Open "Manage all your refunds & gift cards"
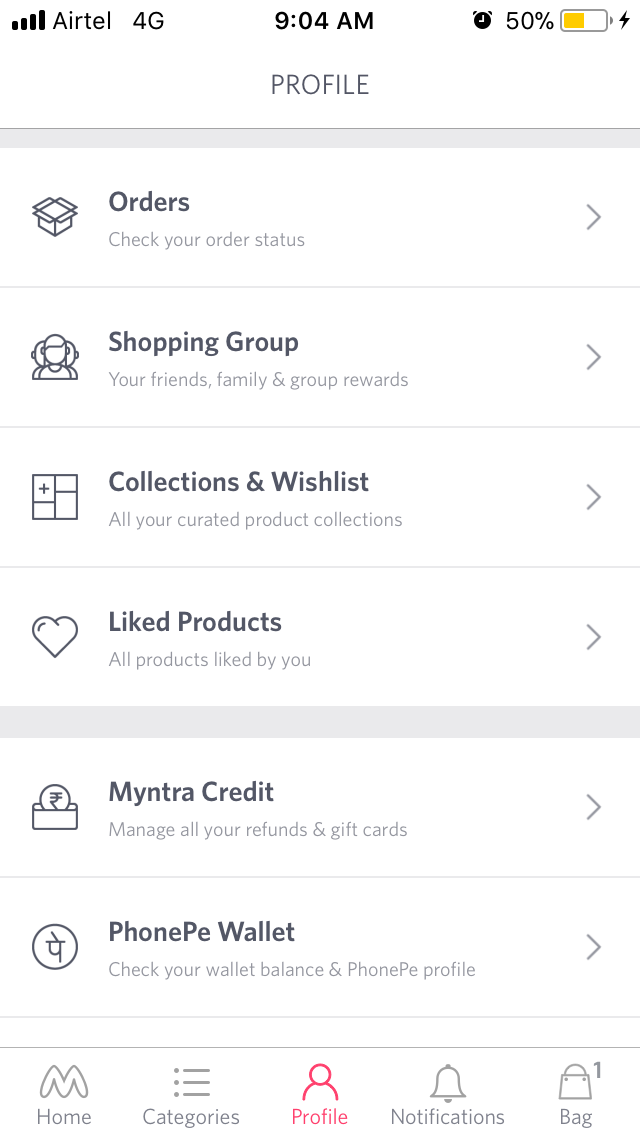 click(258, 830)
